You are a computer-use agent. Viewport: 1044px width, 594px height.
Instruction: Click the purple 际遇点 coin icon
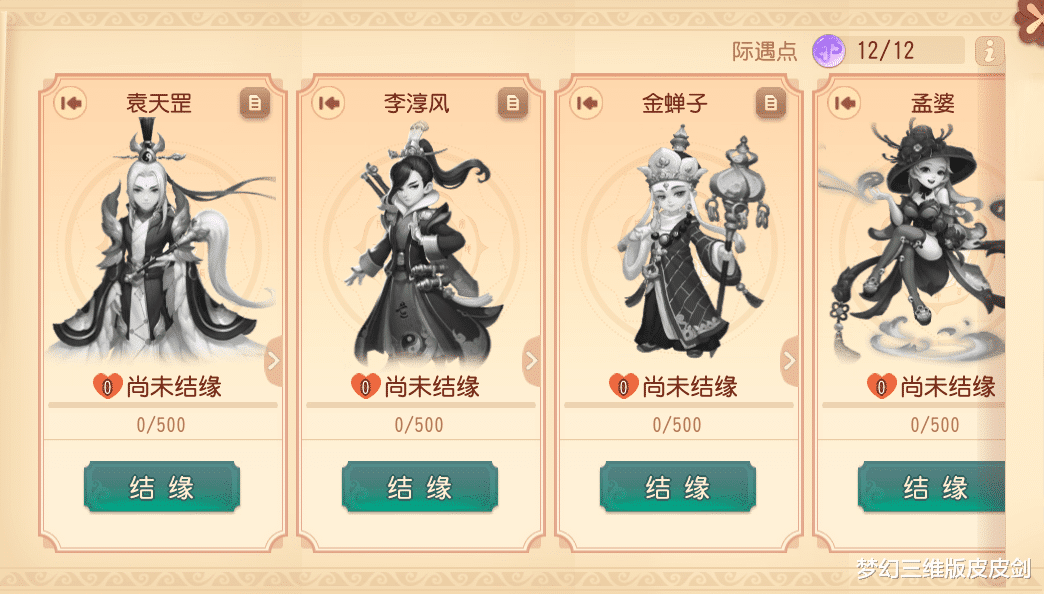[x=829, y=51]
